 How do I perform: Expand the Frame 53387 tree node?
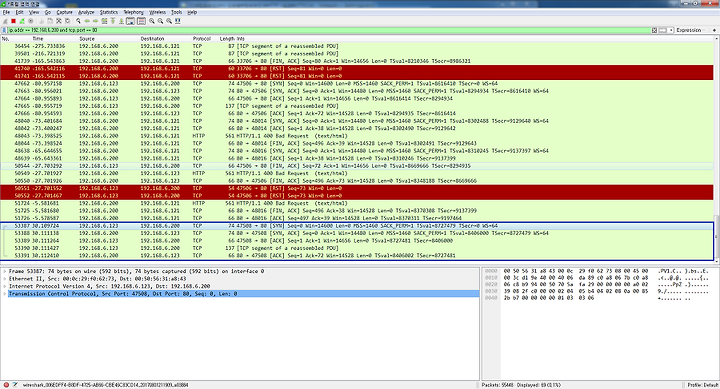pos(5,271)
